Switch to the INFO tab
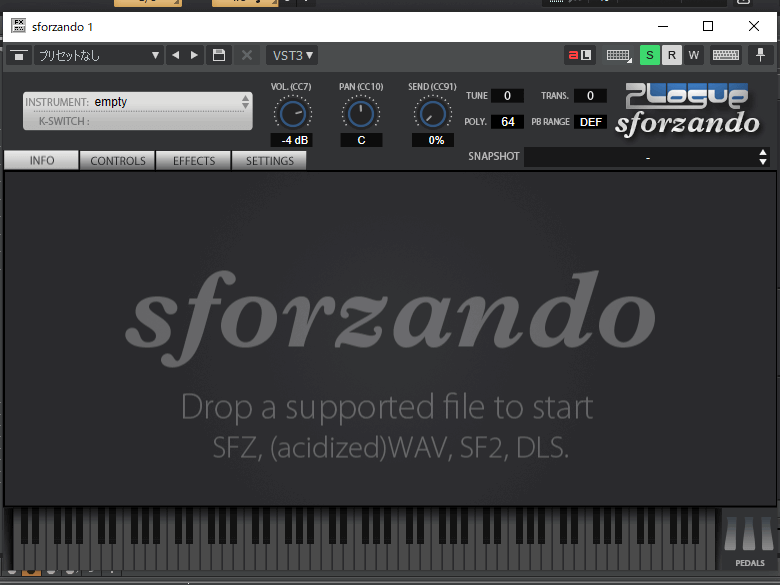 click(x=41, y=160)
